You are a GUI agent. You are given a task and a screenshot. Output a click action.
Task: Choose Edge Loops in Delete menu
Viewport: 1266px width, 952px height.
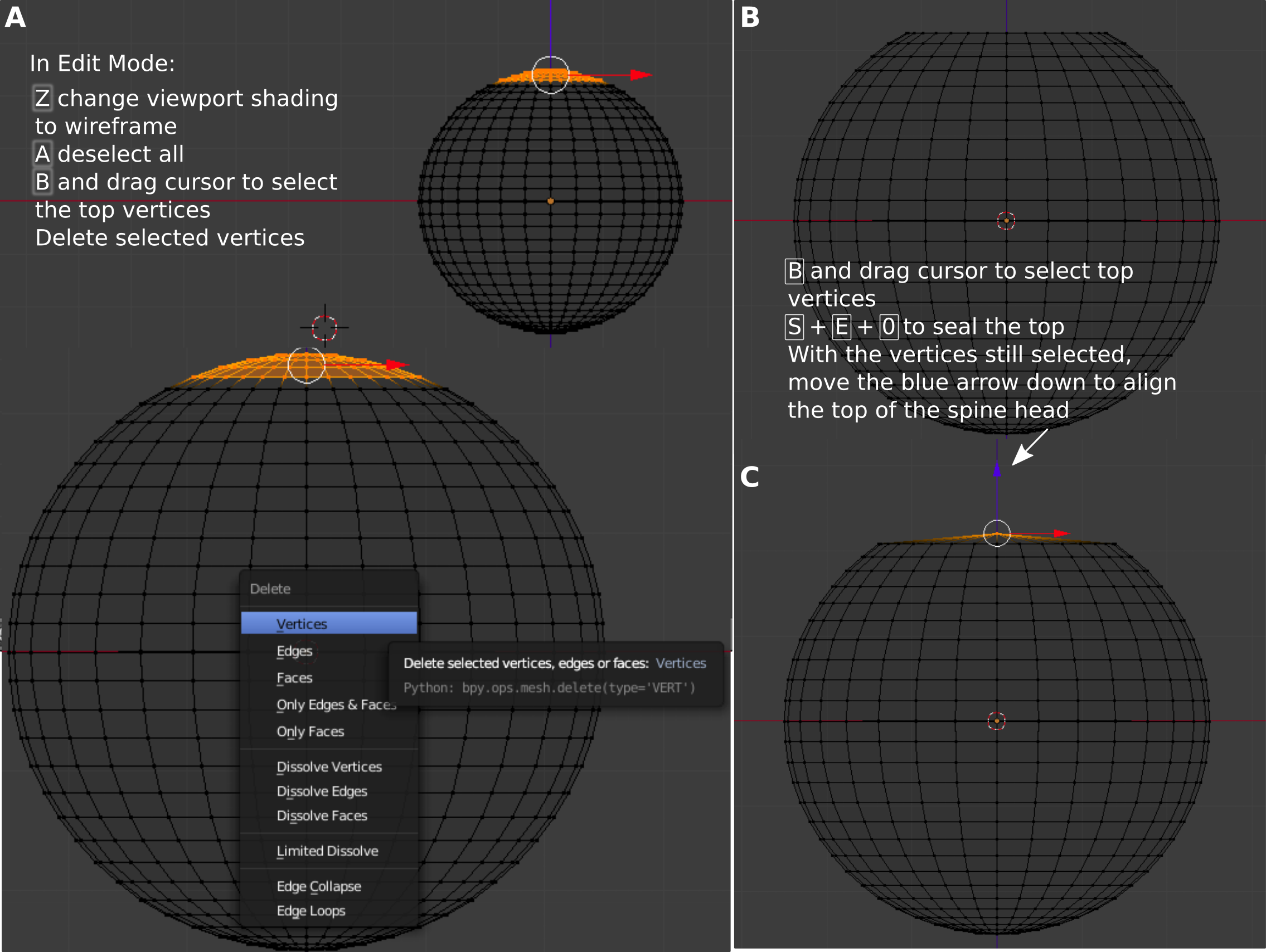pyautogui.click(x=311, y=911)
